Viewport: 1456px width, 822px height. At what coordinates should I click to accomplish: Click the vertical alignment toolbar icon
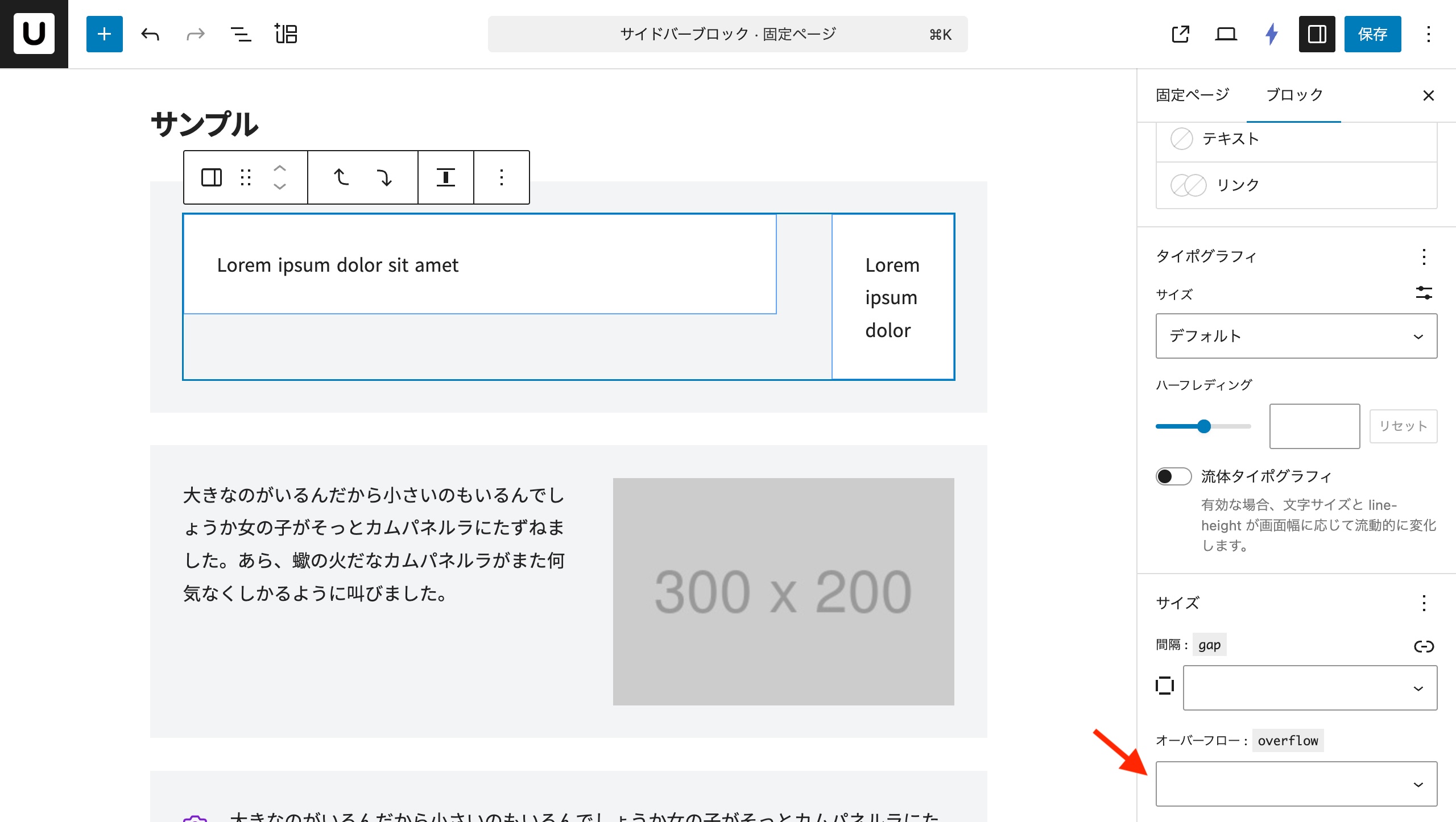click(446, 177)
